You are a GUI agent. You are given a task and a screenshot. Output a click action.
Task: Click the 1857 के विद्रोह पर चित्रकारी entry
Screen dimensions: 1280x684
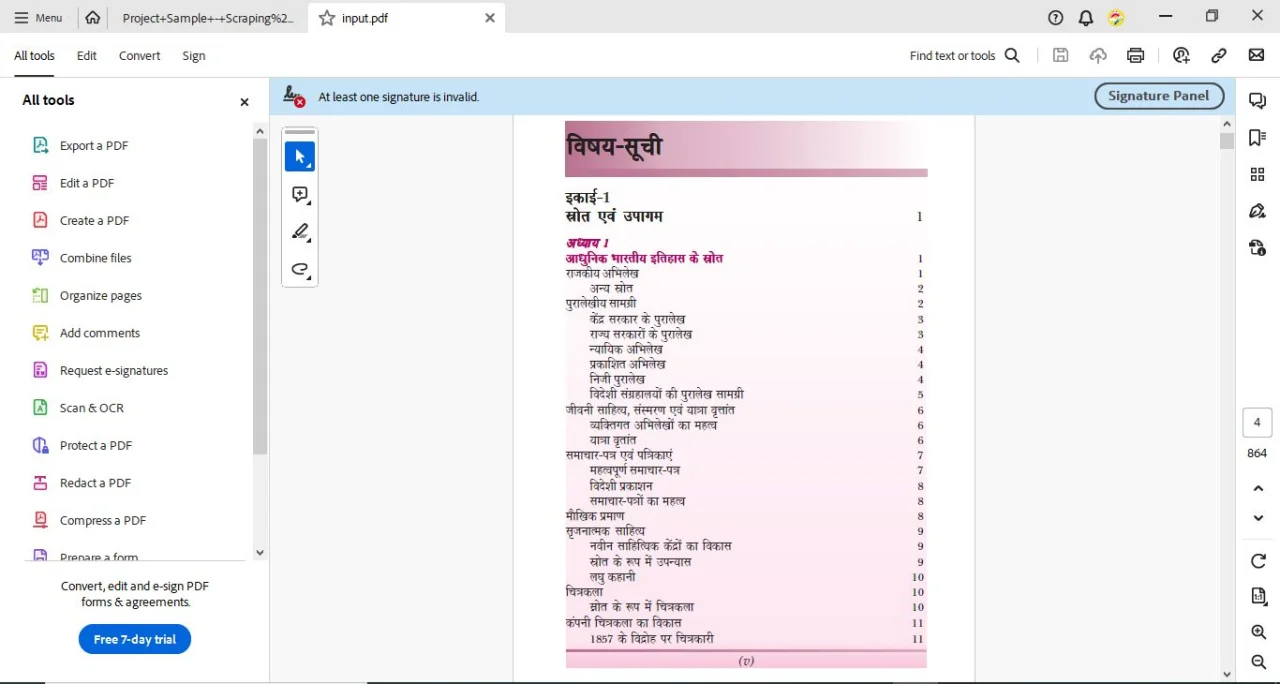[x=652, y=638]
